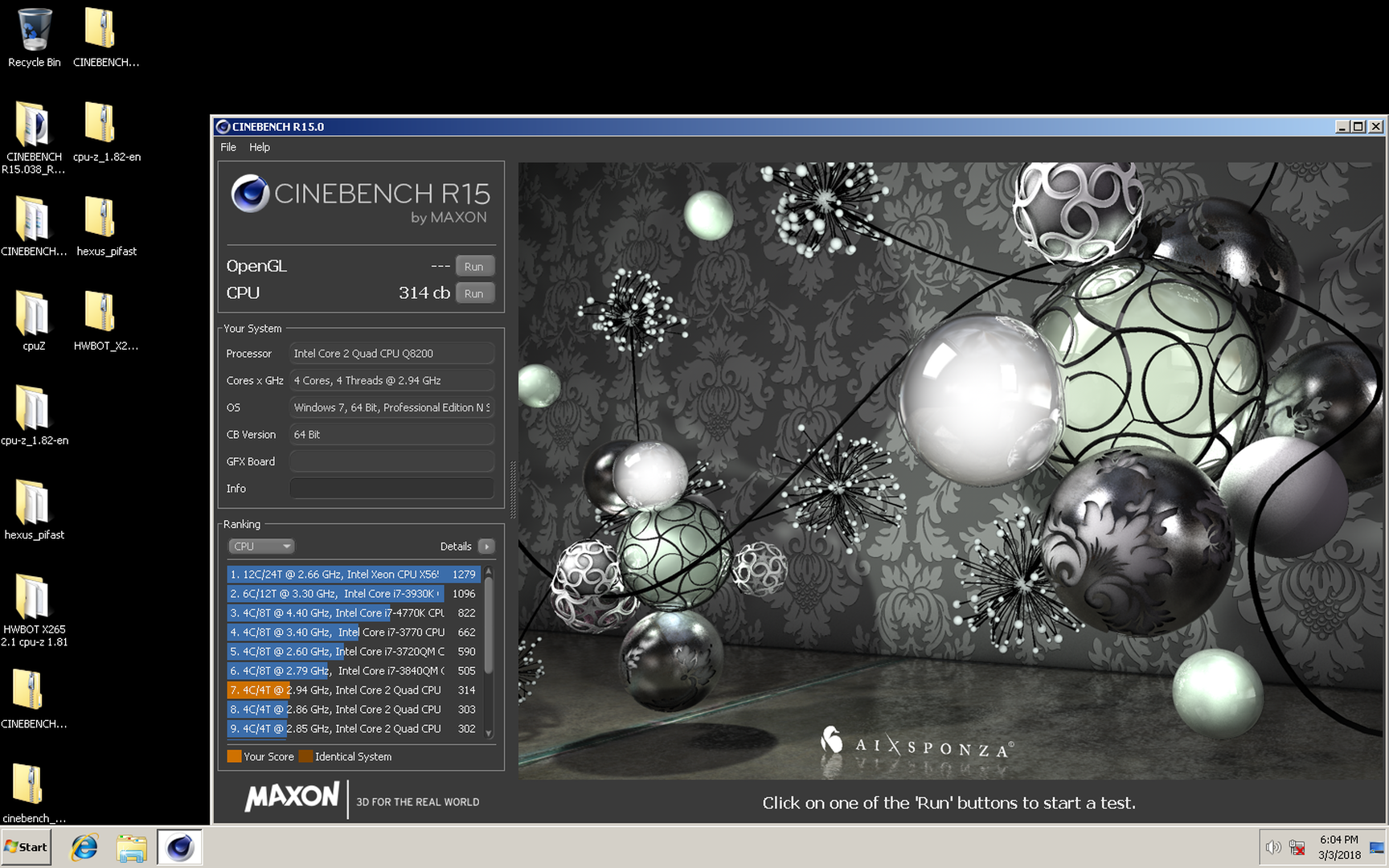Select ranking row 8 with score 303
The width and height of the screenshot is (1389, 868).
pyautogui.click(x=354, y=710)
